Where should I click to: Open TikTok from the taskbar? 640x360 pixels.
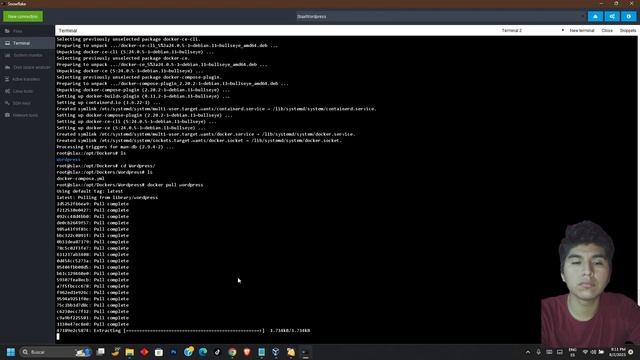coord(217,352)
